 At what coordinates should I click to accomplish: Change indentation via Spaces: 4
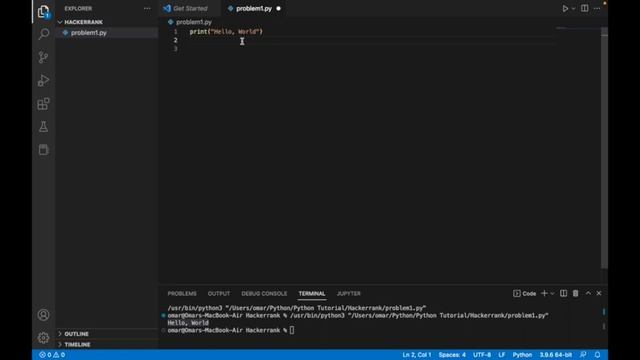[x=452, y=355]
